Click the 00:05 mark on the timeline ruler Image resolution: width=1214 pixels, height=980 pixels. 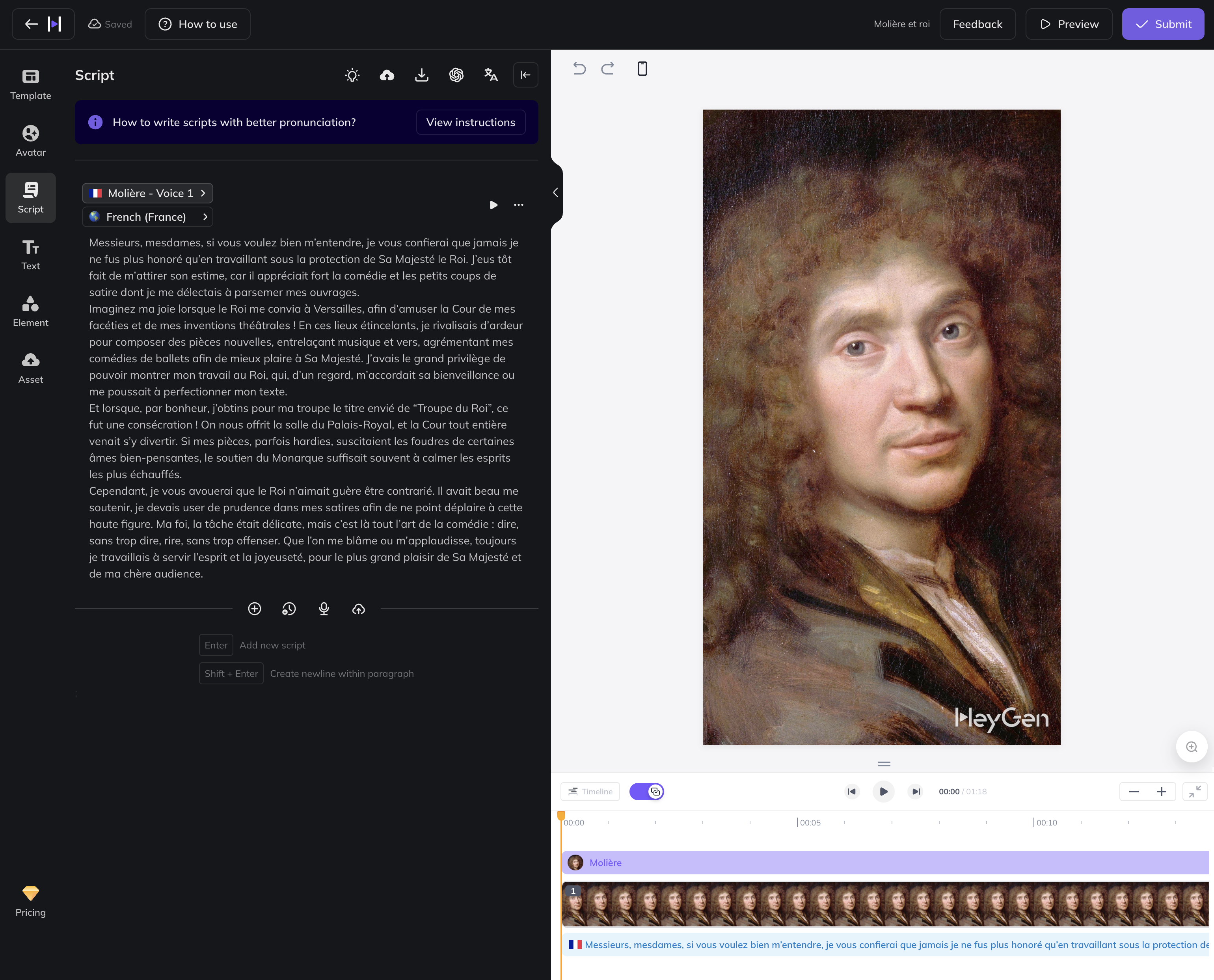[x=809, y=822]
